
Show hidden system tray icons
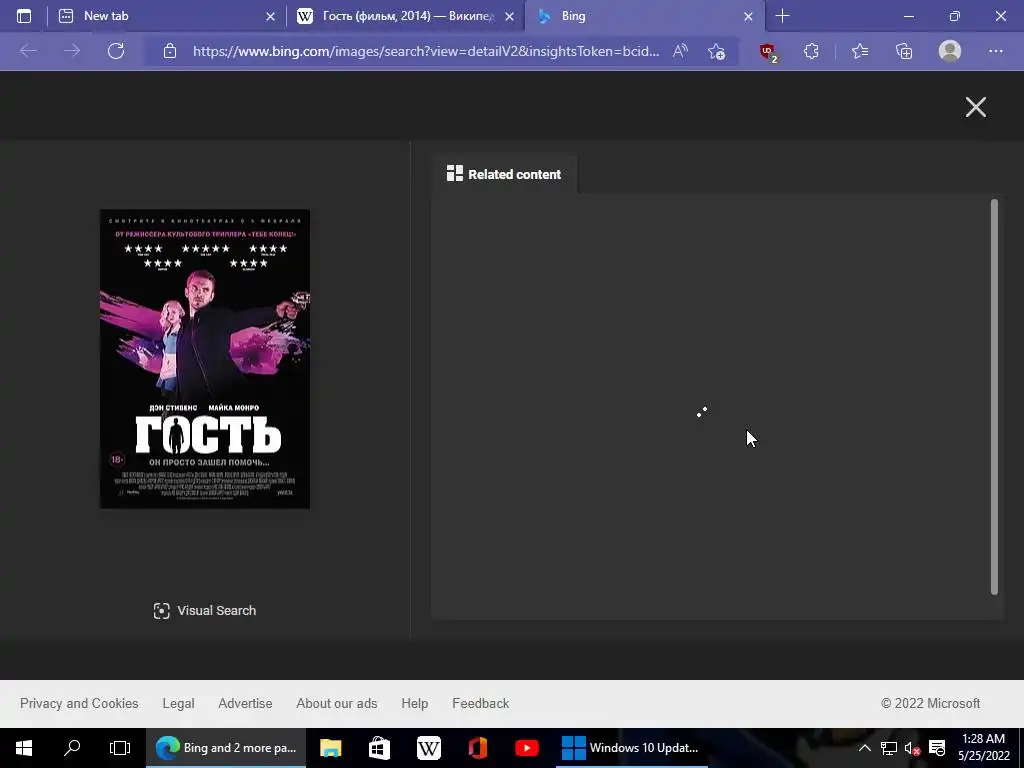864,748
